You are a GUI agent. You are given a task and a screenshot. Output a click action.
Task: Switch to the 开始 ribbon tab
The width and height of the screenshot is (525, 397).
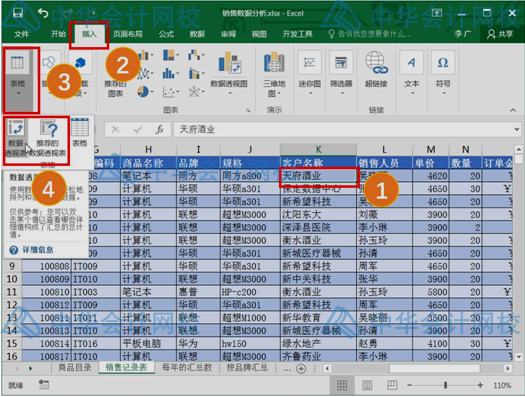click(x=58, y=34)
